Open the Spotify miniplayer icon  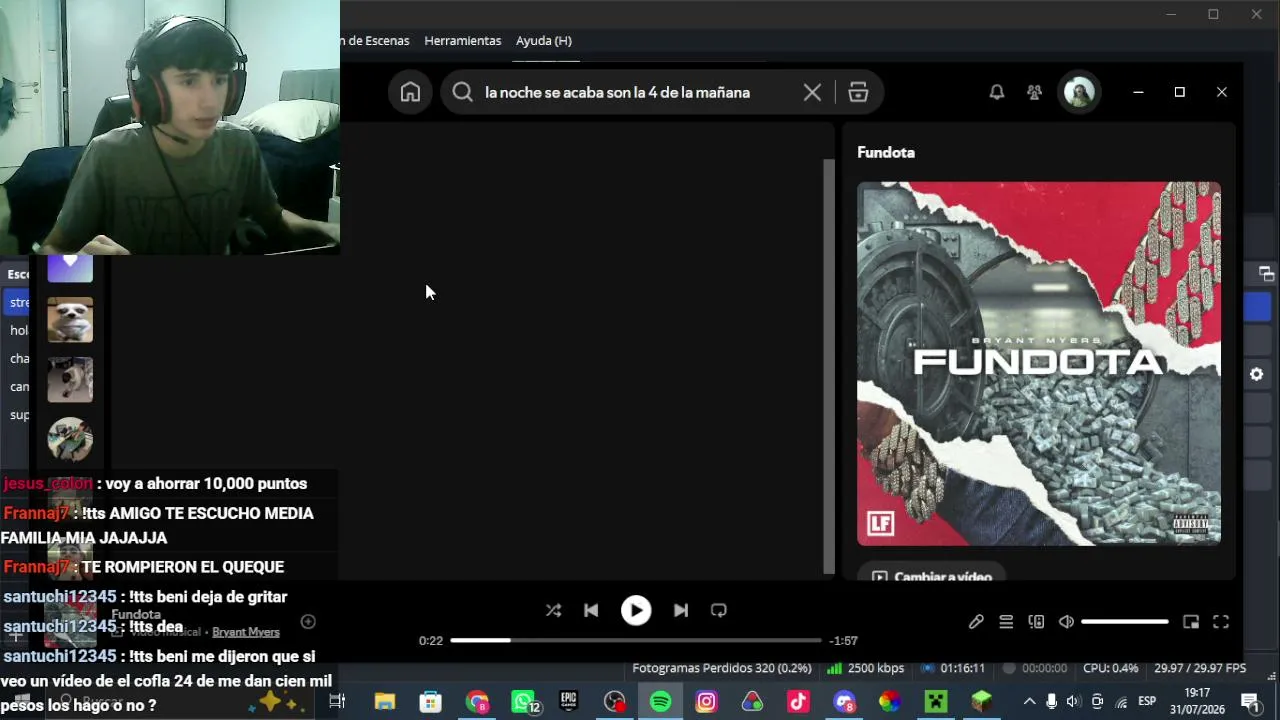pos(1191,622)
